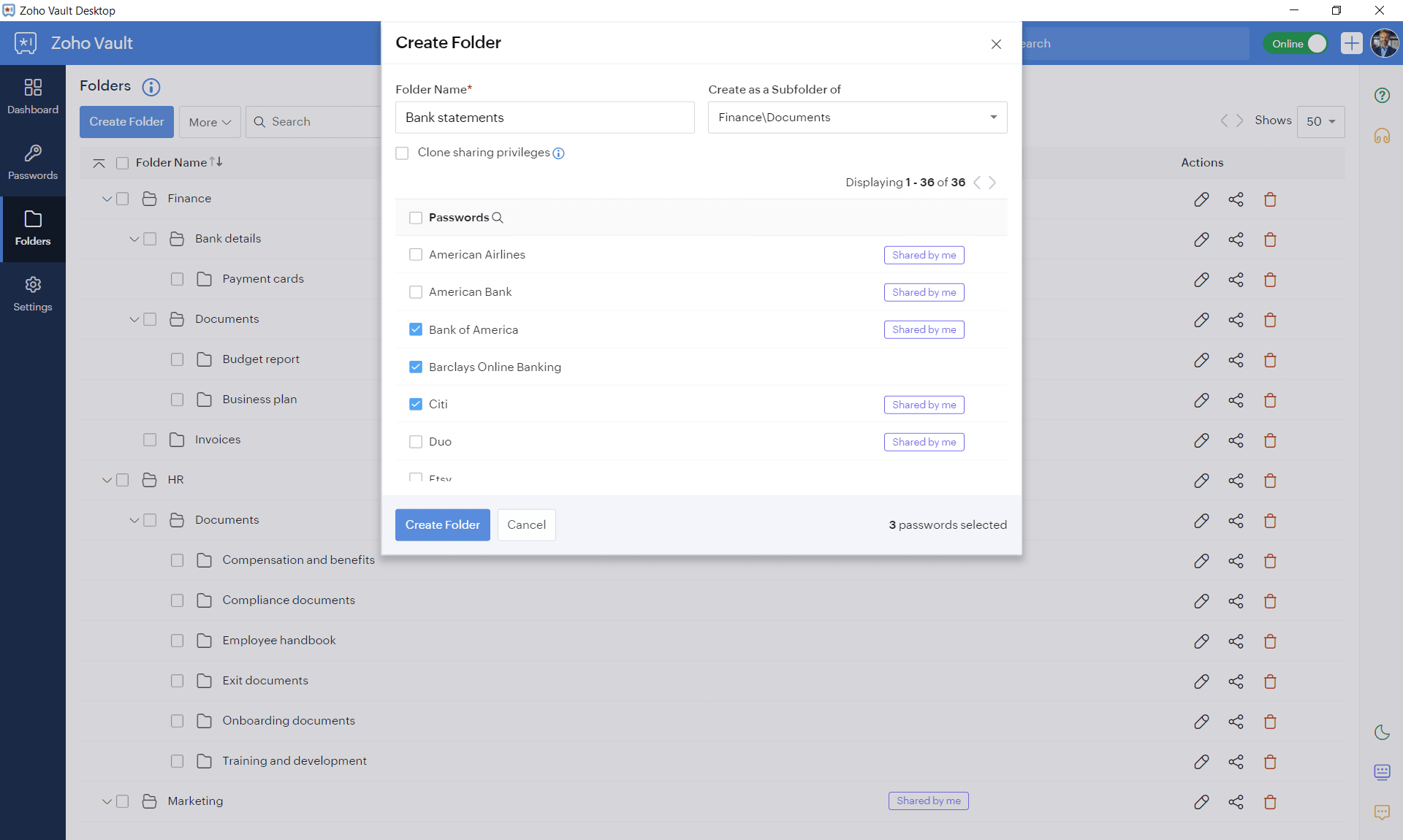This screenshot has width=1403, height=840.
Task: Click the add plus icon in header
Action: 1351,43
